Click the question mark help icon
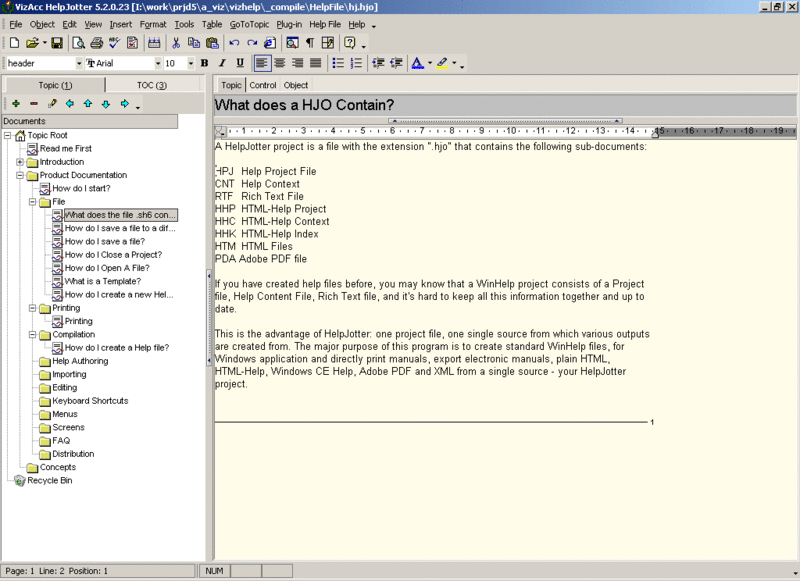 tap(349, 43)
